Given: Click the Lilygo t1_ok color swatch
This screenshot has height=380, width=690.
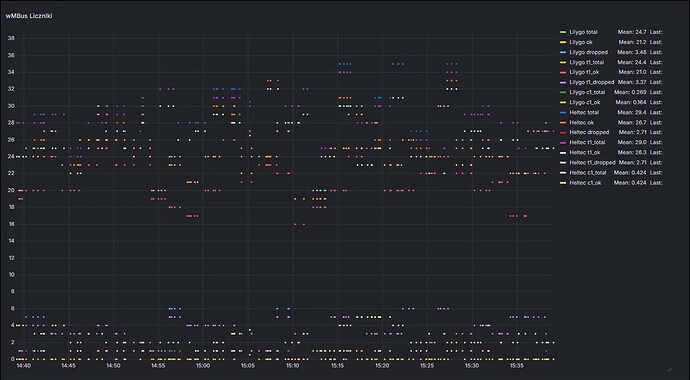Looking at the screenshot, I should point(563,72).
